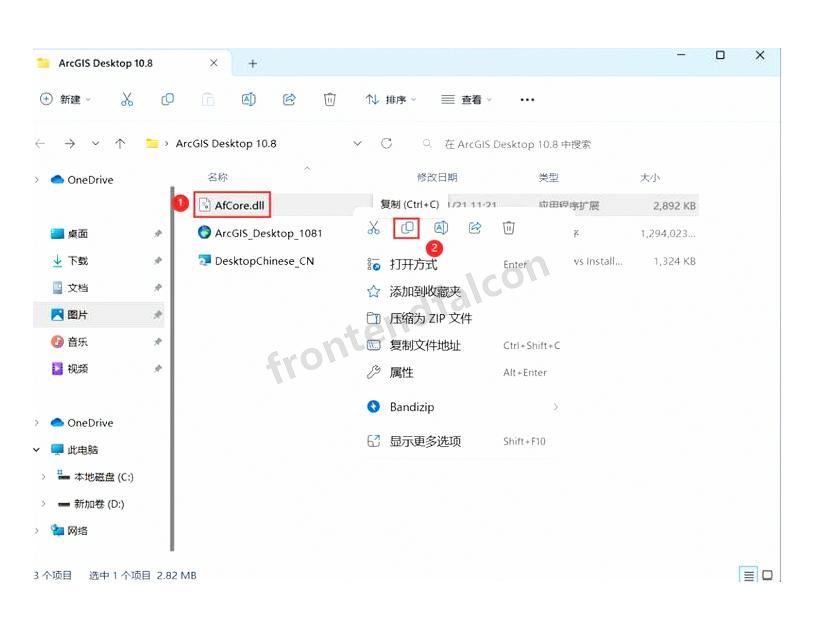Unpin 音乐 from quick access
Image resolution: width=815 pixels, height=630 pixels.
(157, 342)
